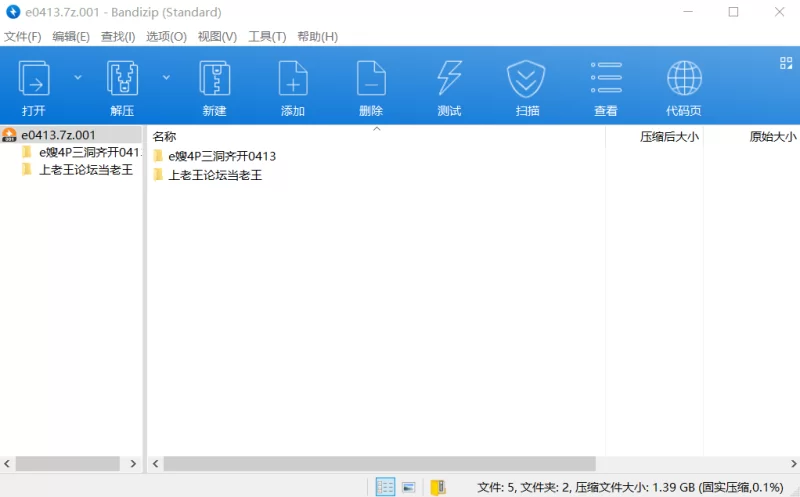The height and width of the screenshot is (497, 800).
Task: Minimize the Bandizip window
Action: pyautogui.click(x=687, y=12)
